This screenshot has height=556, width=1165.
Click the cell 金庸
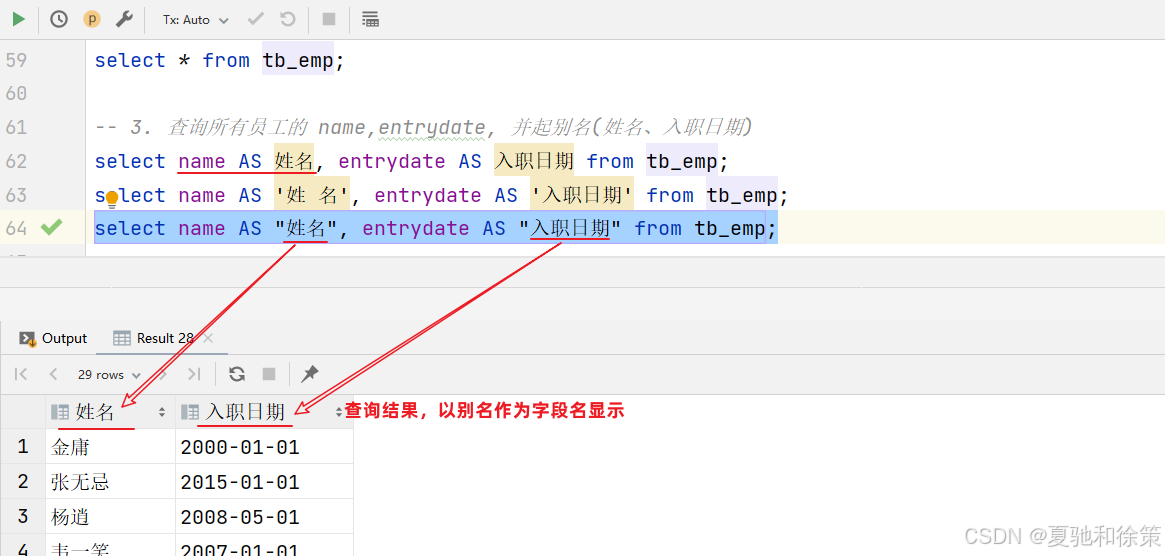[x=110, y=447]
